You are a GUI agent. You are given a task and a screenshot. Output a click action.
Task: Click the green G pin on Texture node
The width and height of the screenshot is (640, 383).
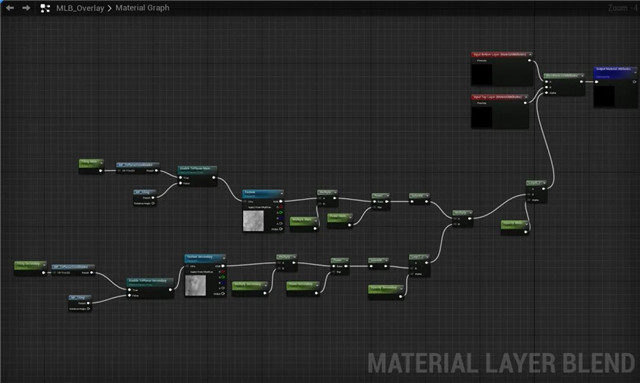pos(280,212)
